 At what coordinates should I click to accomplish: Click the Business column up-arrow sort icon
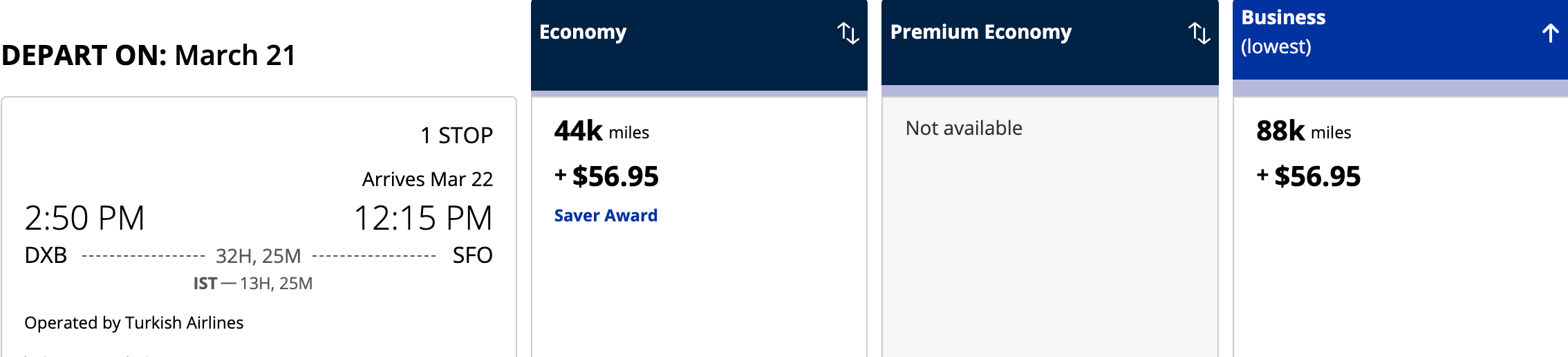click(x=1550, y=33)
